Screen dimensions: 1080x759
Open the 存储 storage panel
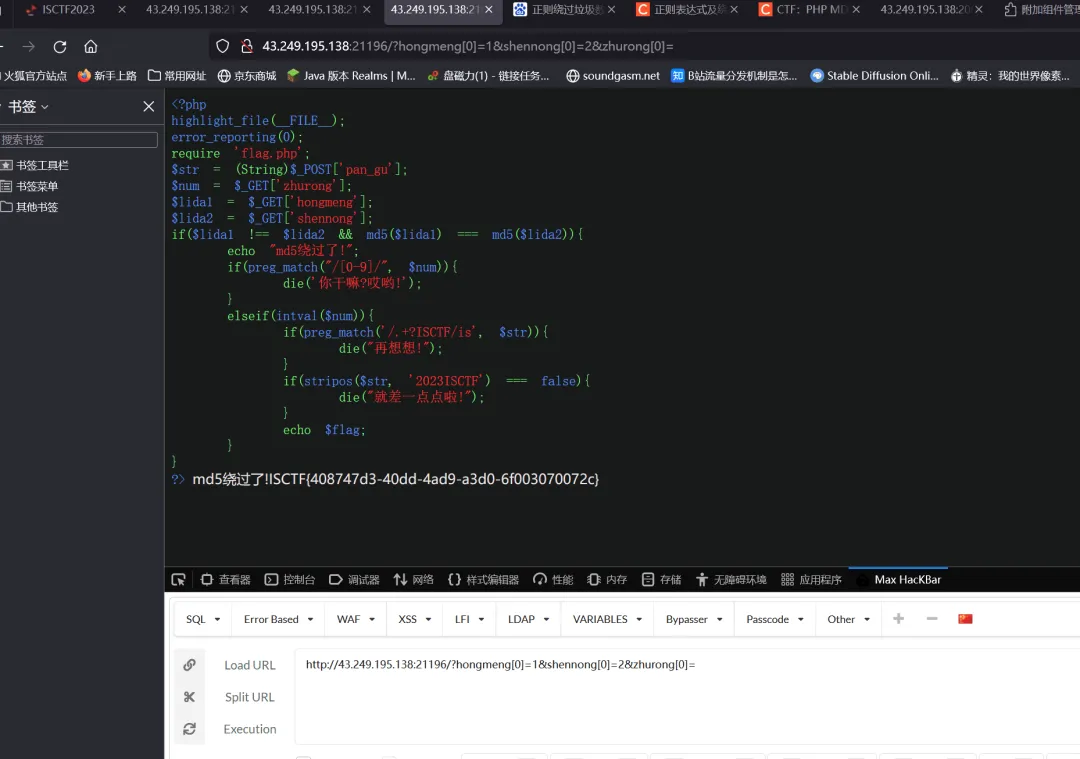coord(661,580)
